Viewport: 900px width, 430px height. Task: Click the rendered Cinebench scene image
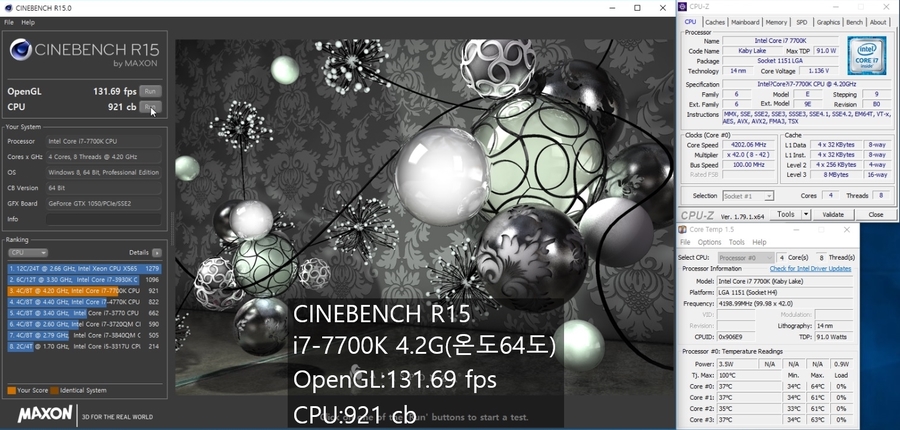(425, 217)
